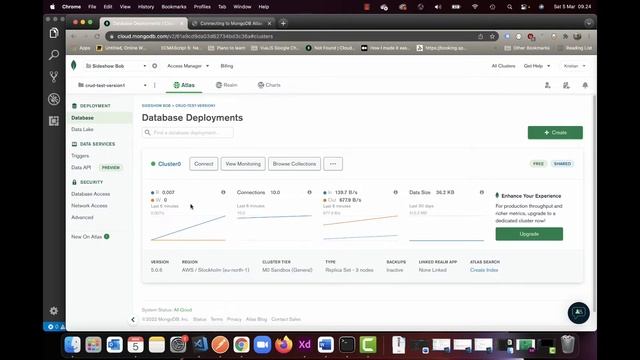This screenshot has height=360, width=640.
Task: Open Firefox in the Dock
Action: pyautogui.click(x=284, y=345)
